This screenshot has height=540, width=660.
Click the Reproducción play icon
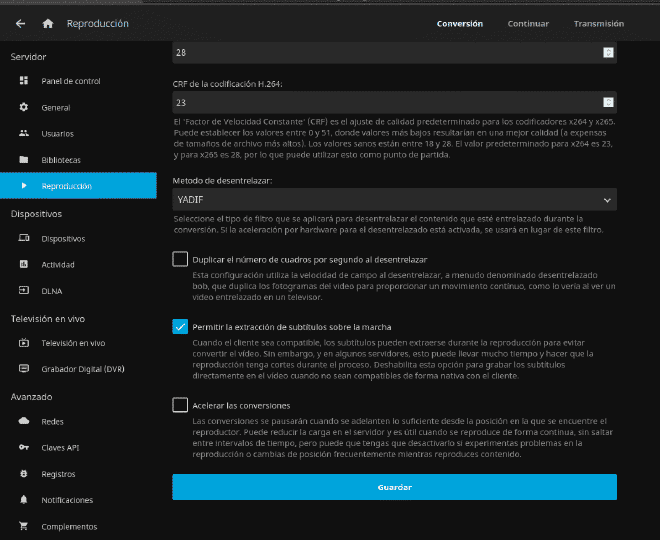click(x=24, y=186)
